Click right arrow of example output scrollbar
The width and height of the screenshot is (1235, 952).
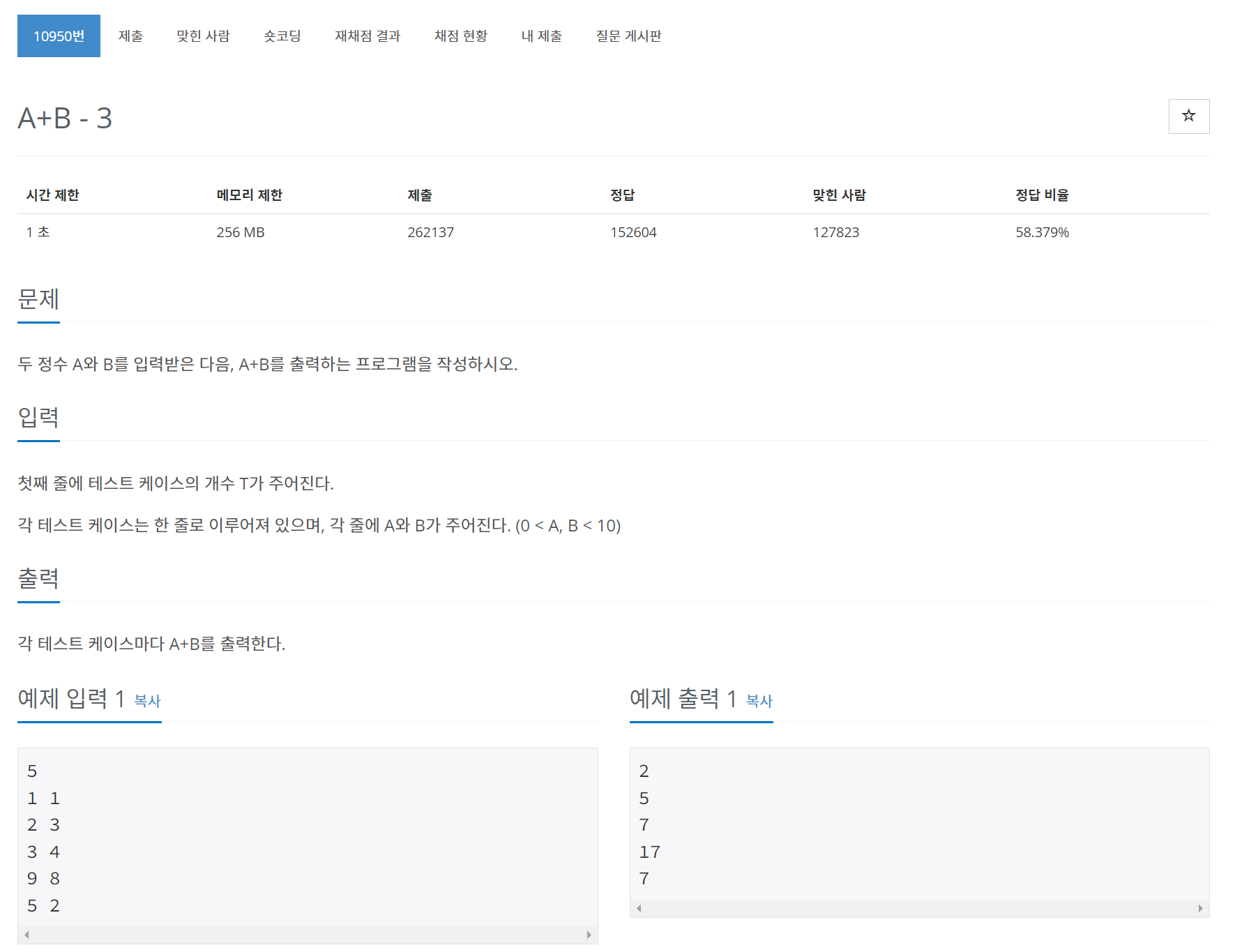pyautogui.click(x=1200, y=908)
